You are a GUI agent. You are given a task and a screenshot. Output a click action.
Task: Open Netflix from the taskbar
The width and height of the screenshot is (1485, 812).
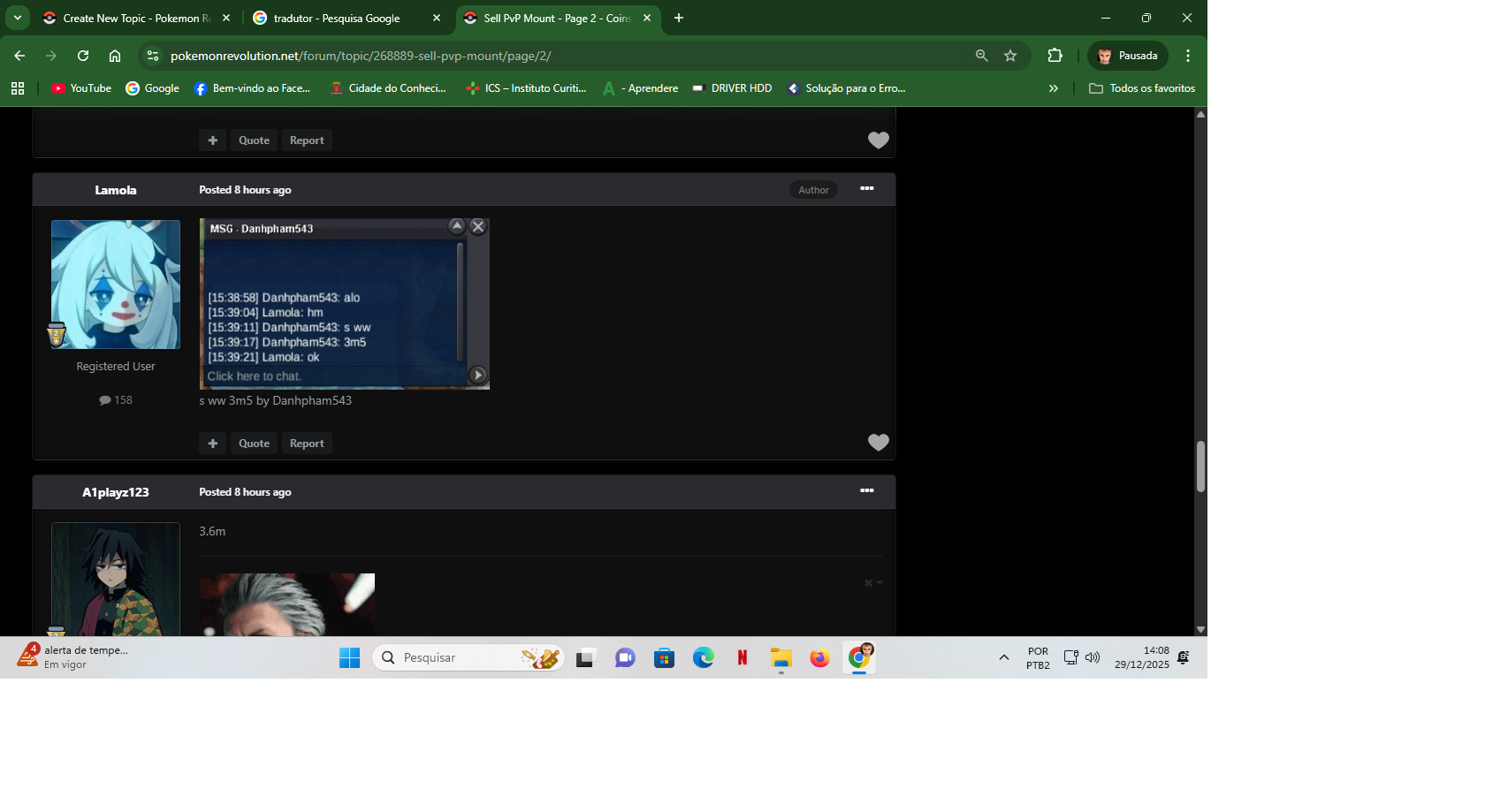[x=742, y=657]
